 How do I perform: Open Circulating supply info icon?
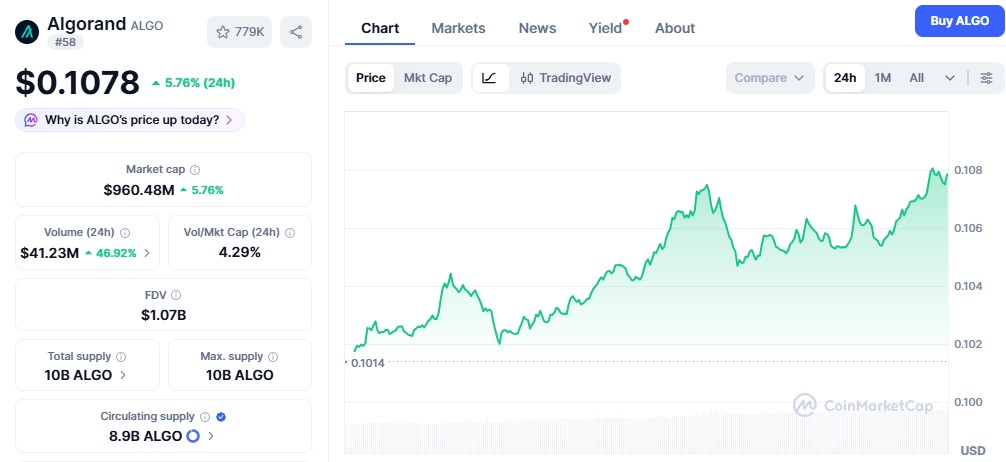pyautogui.click(x=205, y=416)
